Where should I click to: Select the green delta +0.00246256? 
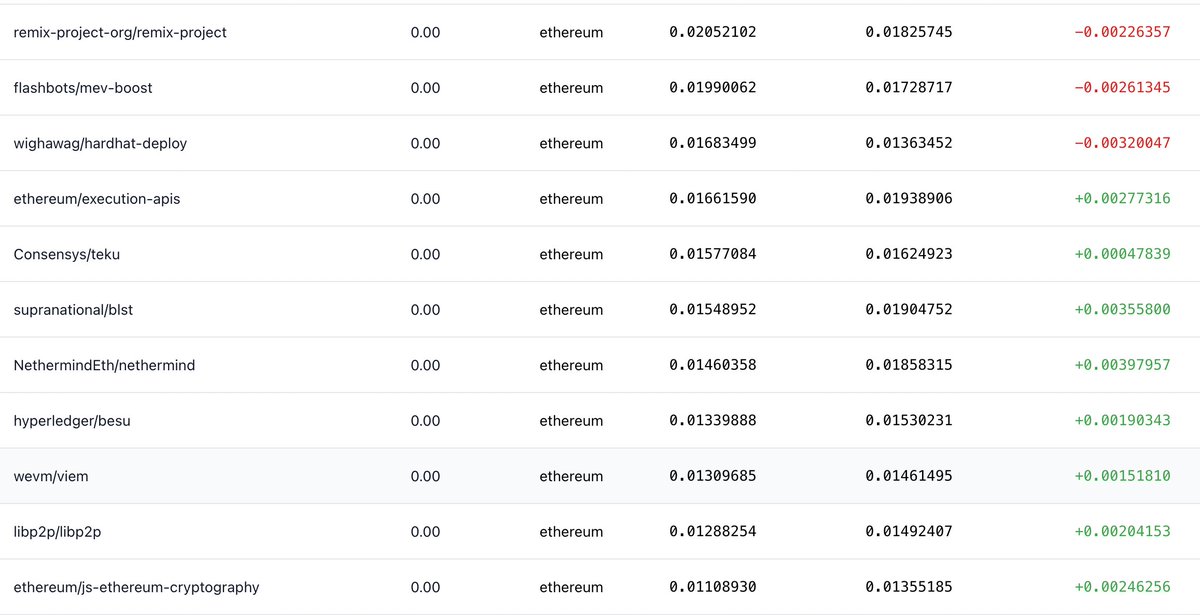pos(1122,587)
